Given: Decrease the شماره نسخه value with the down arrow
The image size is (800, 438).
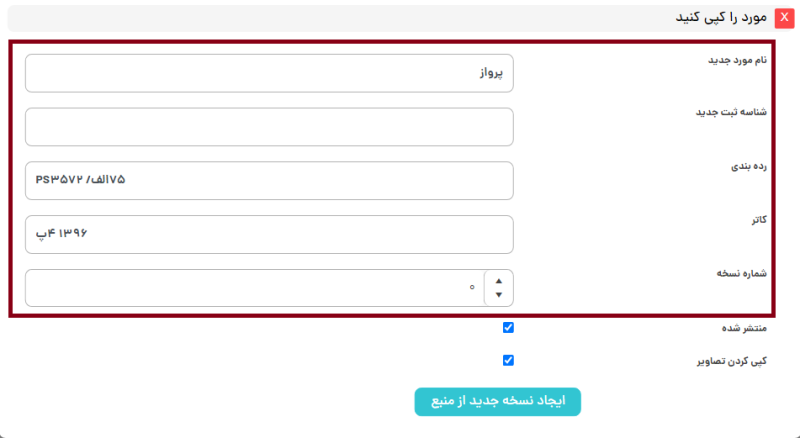Looking at the screenshot, I should coord(499,296).
